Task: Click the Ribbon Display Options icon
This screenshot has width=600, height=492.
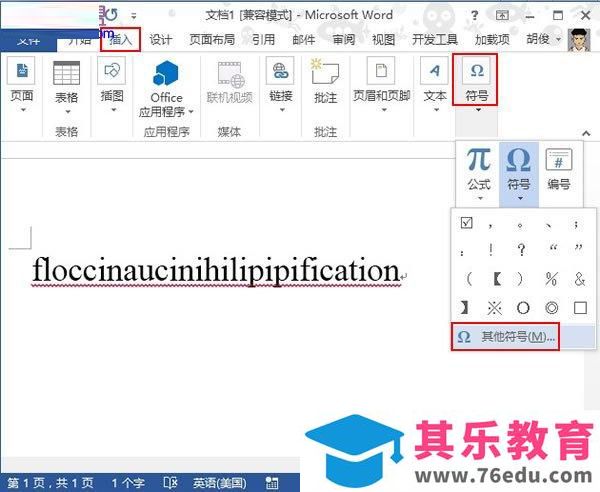Action: point(502,16)
